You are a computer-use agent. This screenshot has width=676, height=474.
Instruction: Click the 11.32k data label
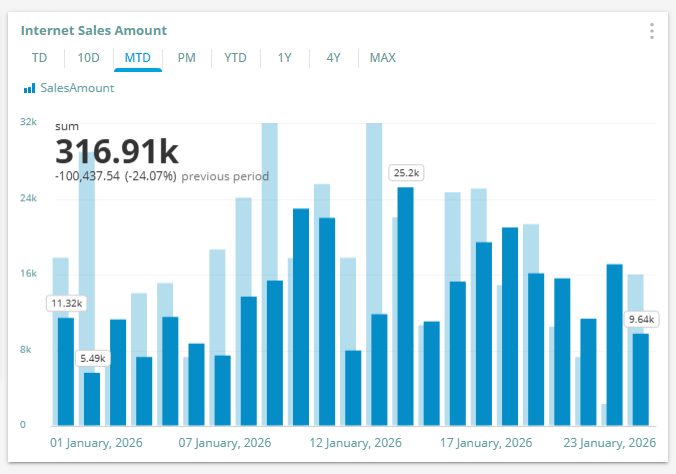tap(66, 303)
